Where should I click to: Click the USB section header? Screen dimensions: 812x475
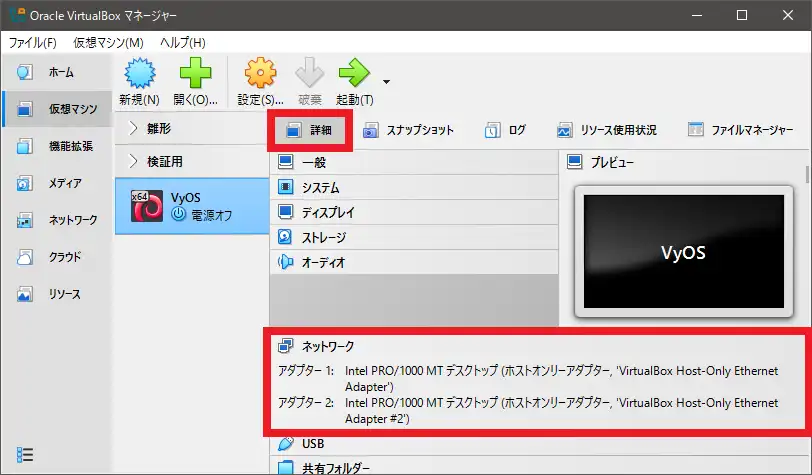[537, 444]
